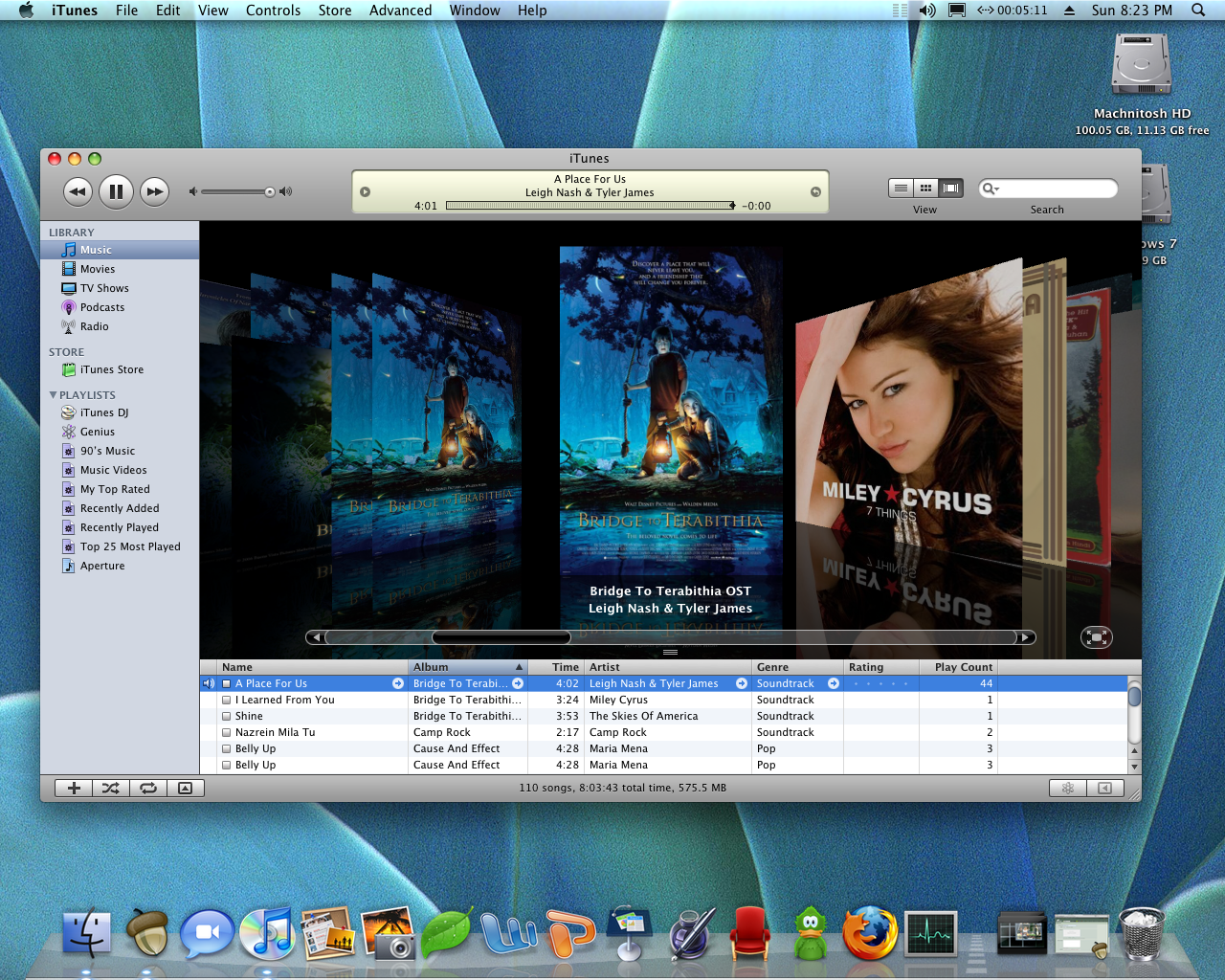Viewport: 1225px width, 980px height.
Task: Switch to List view
Action: click(x=901, y=188)
